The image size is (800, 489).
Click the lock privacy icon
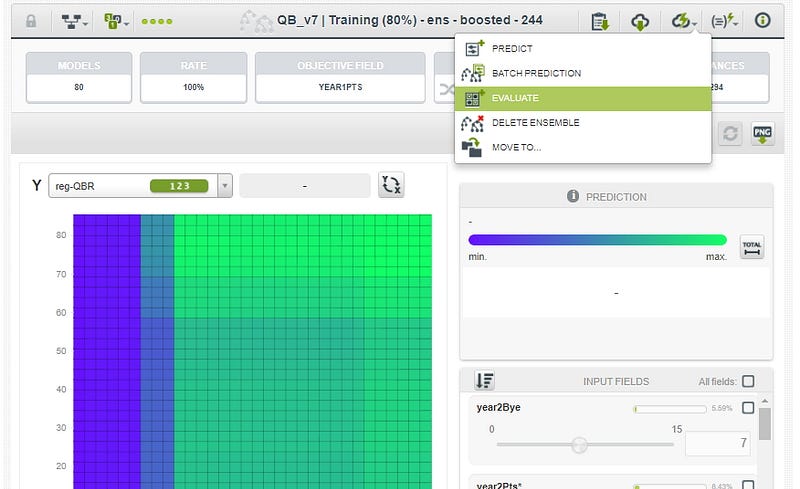pyautogui.click(x=31, y=21)
